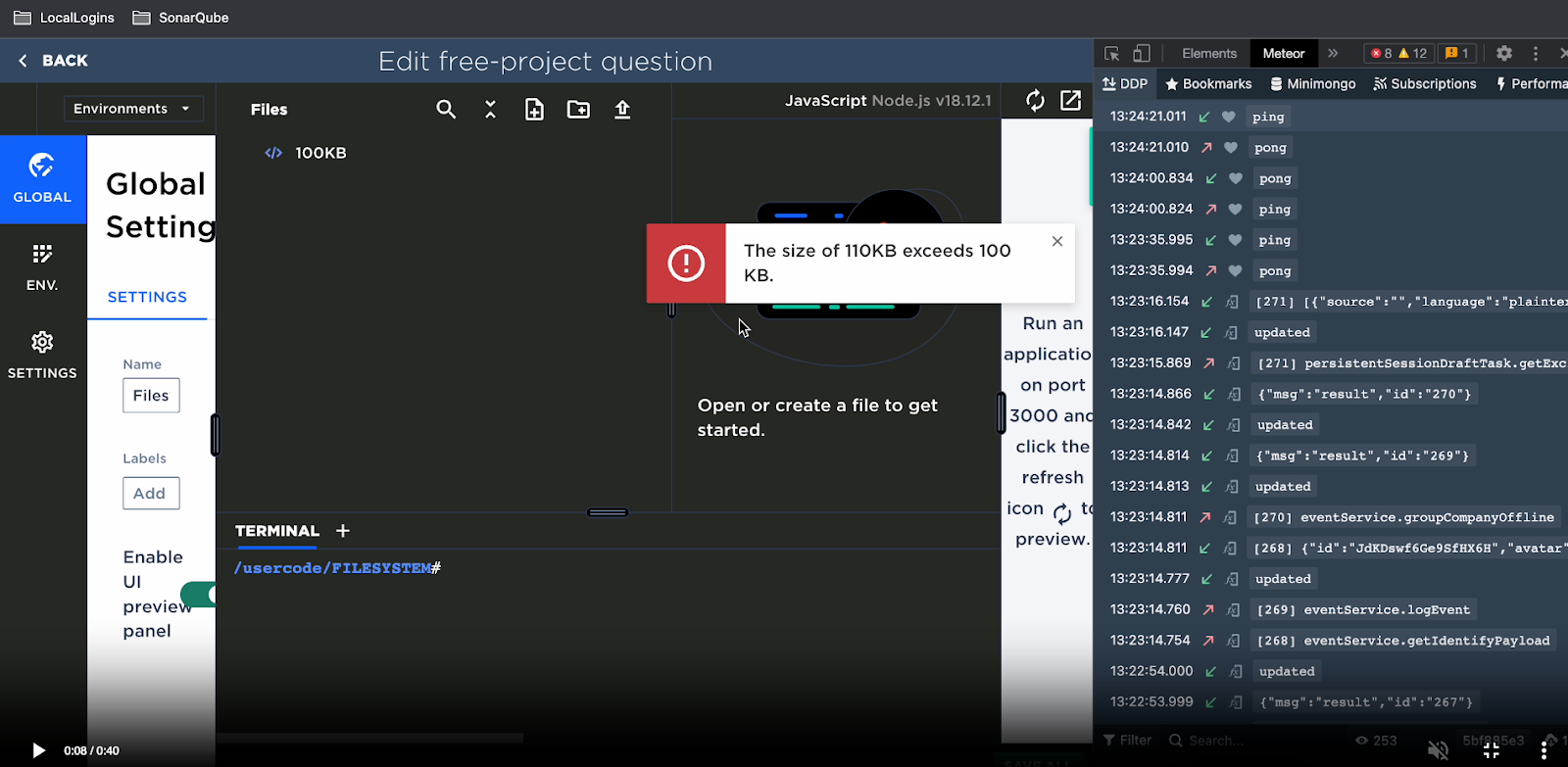Viewport: 1568px width, 767px height.
Task: Click the refresh icon beside Node.js version
Action: coord(1035,101)
